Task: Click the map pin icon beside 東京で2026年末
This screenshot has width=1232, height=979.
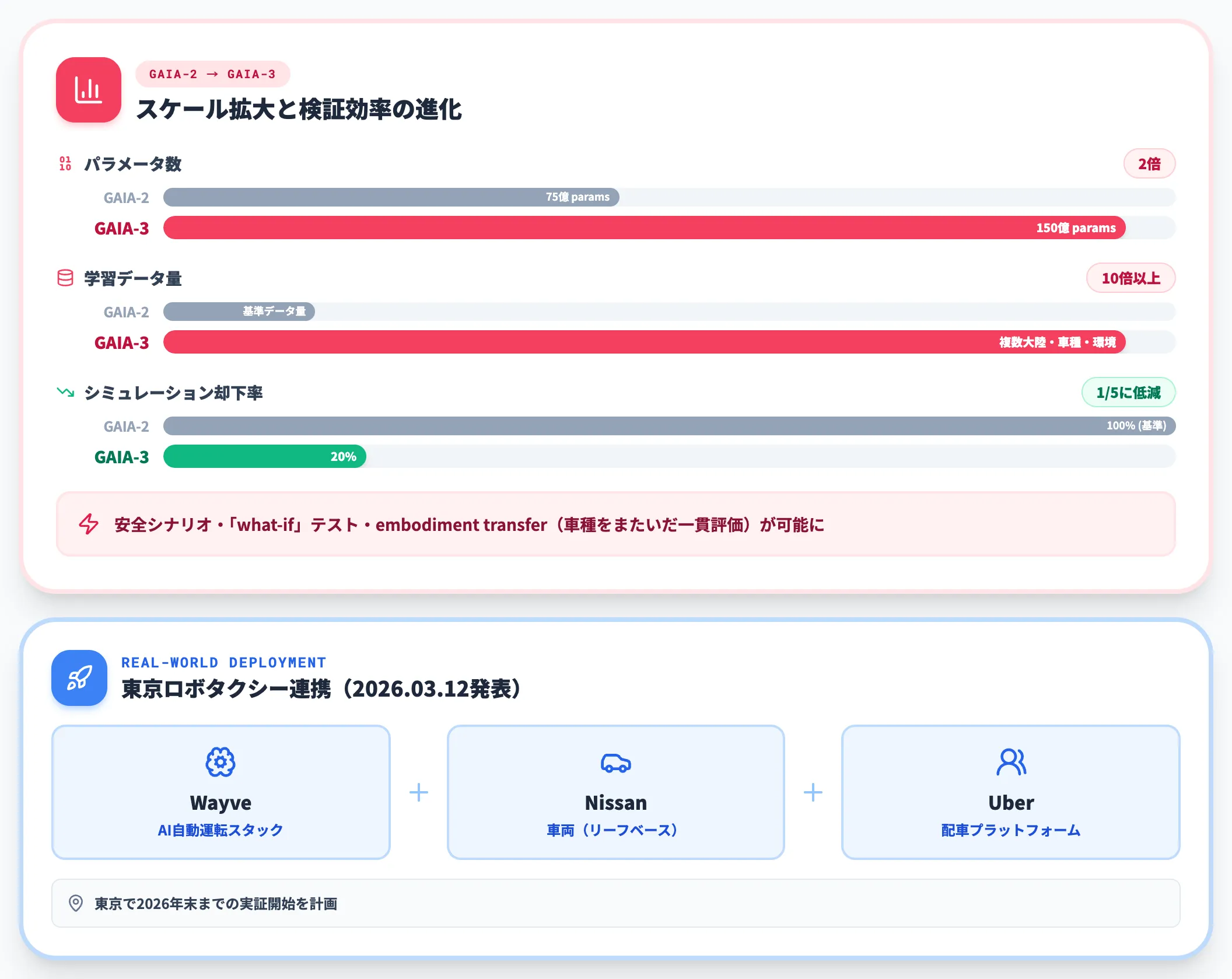Action: pyautogui.click(x=76, y=903)
